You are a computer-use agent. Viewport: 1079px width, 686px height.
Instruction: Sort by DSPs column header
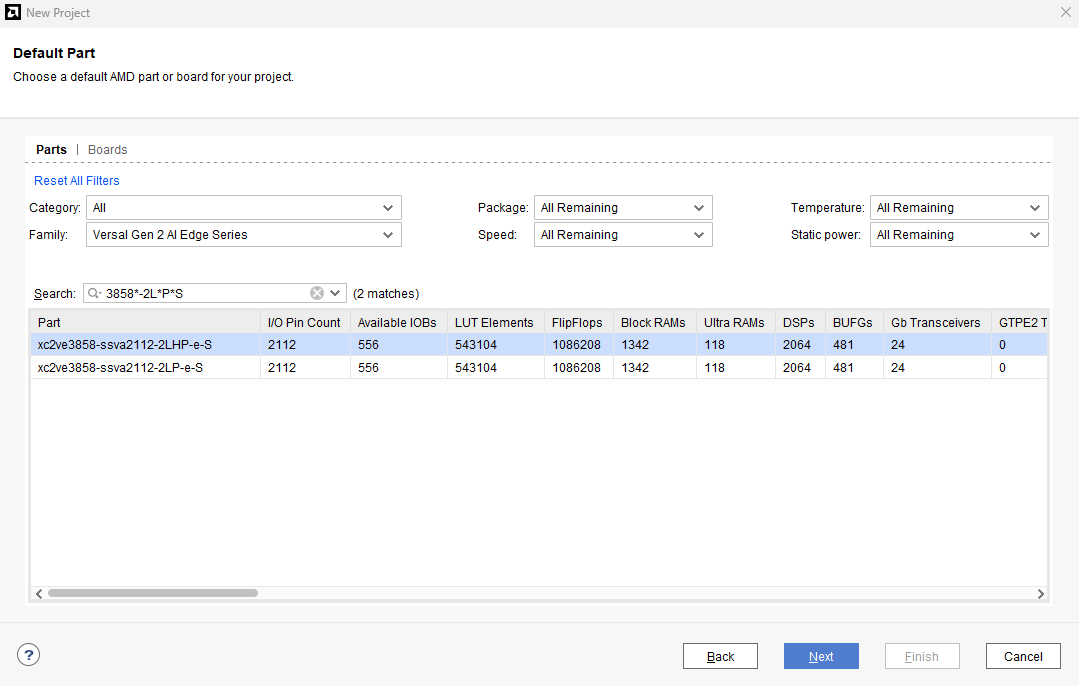click(800, 323)
